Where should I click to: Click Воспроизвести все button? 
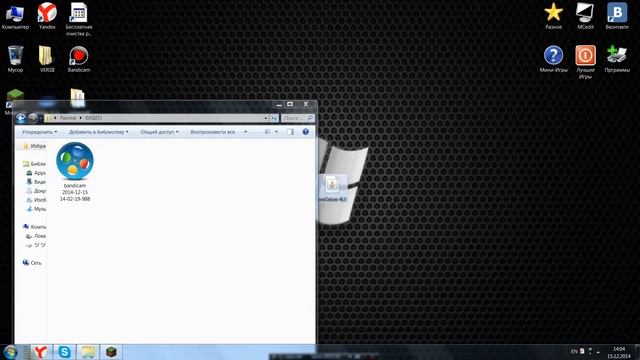pos(213,132)
